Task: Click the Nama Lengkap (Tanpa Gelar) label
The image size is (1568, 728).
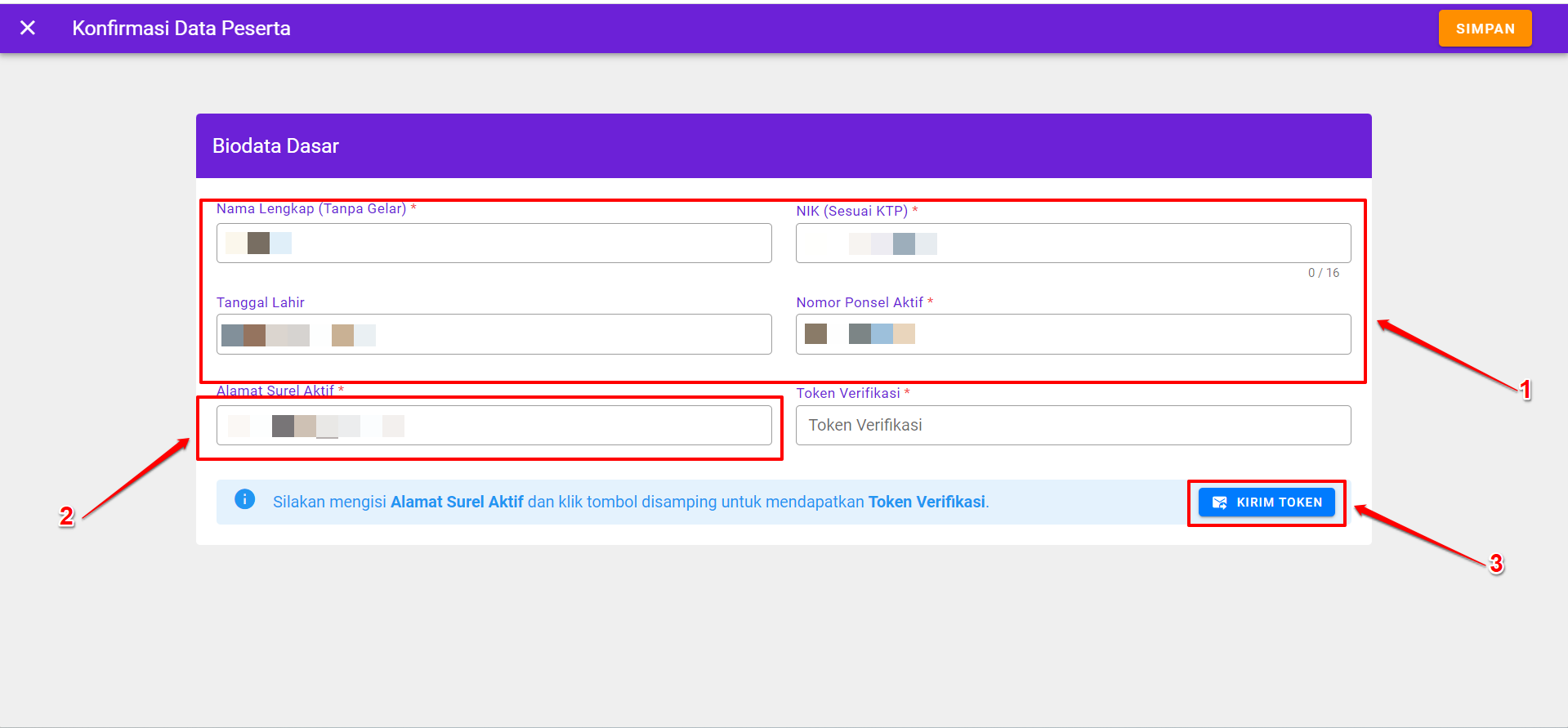Action: [x=311, y=209]
